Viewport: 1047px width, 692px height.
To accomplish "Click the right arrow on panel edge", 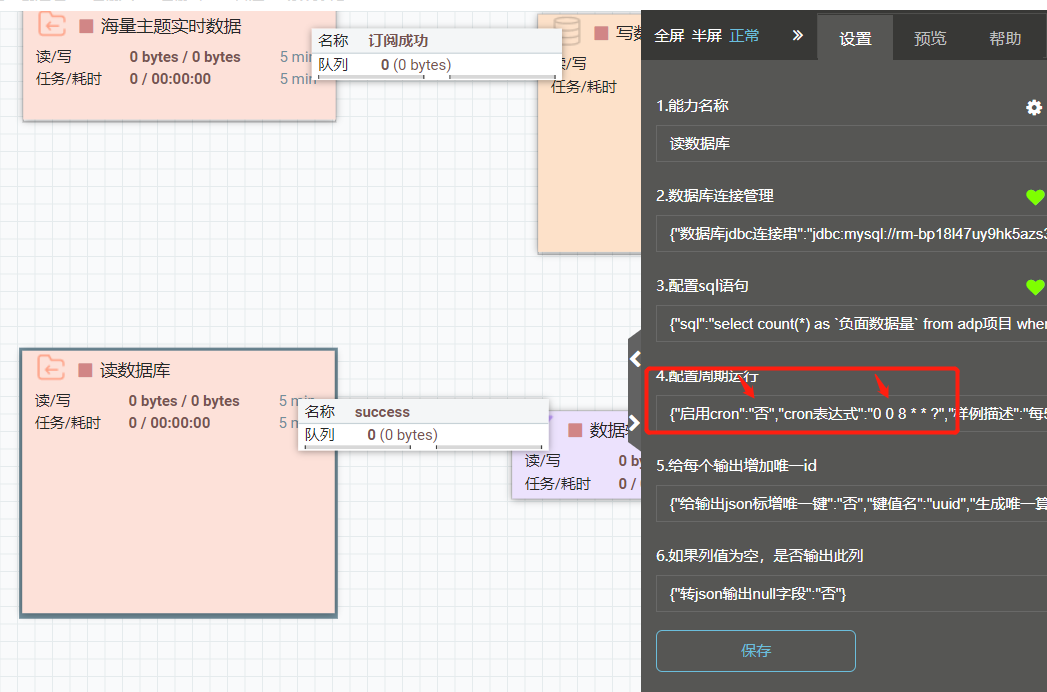I will point(634,423).
